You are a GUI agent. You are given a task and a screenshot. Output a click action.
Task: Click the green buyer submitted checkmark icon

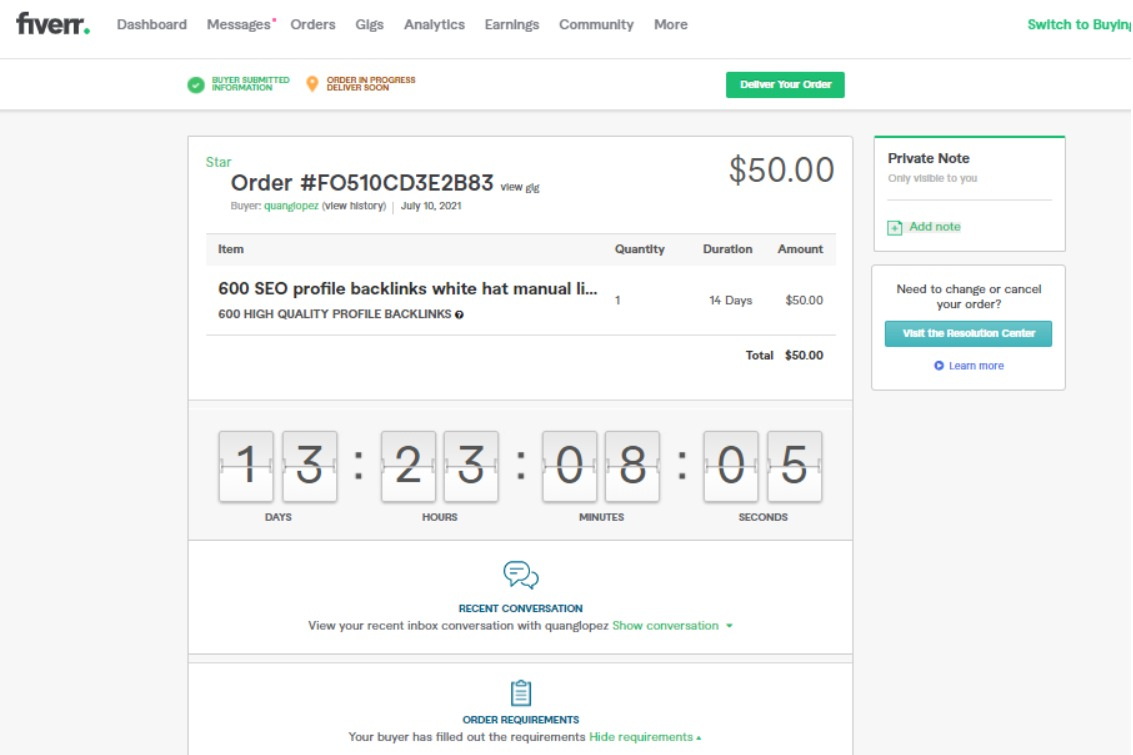coord(196,85)
